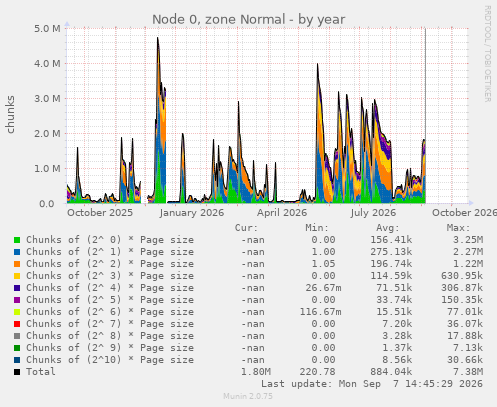
Task: Click the 'Avg:' column header
Action: 388,228
